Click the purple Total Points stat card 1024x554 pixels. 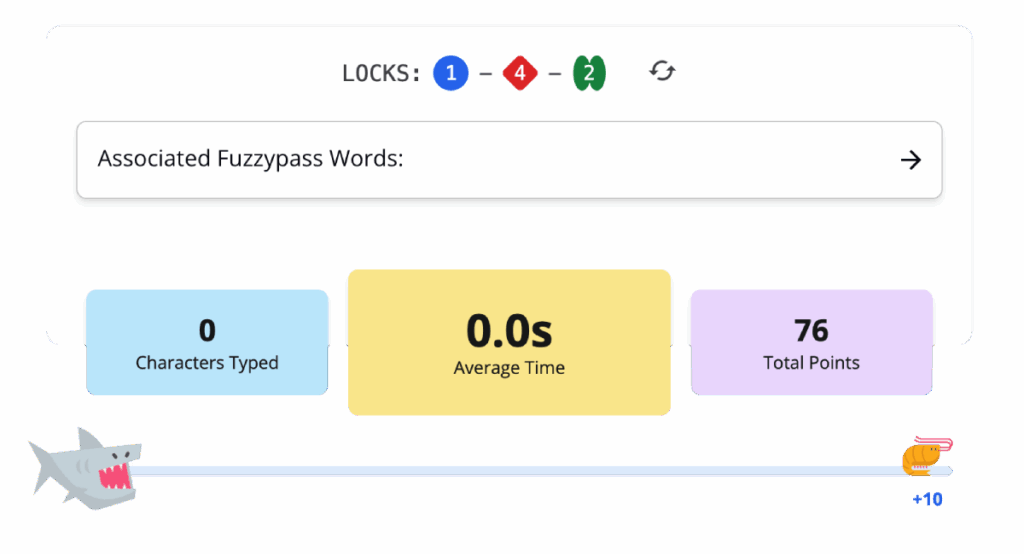(x=811, y=342)
